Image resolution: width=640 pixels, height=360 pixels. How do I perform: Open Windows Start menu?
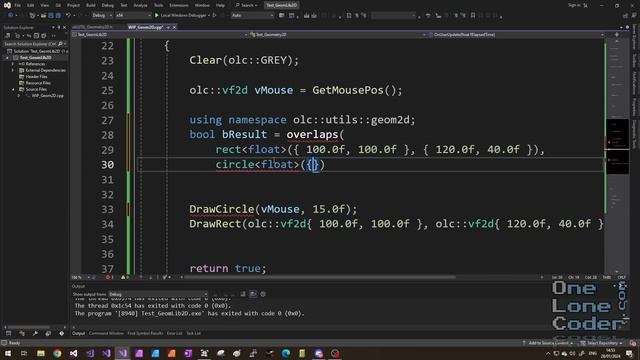pyautogui.click(x=8, y=353)
